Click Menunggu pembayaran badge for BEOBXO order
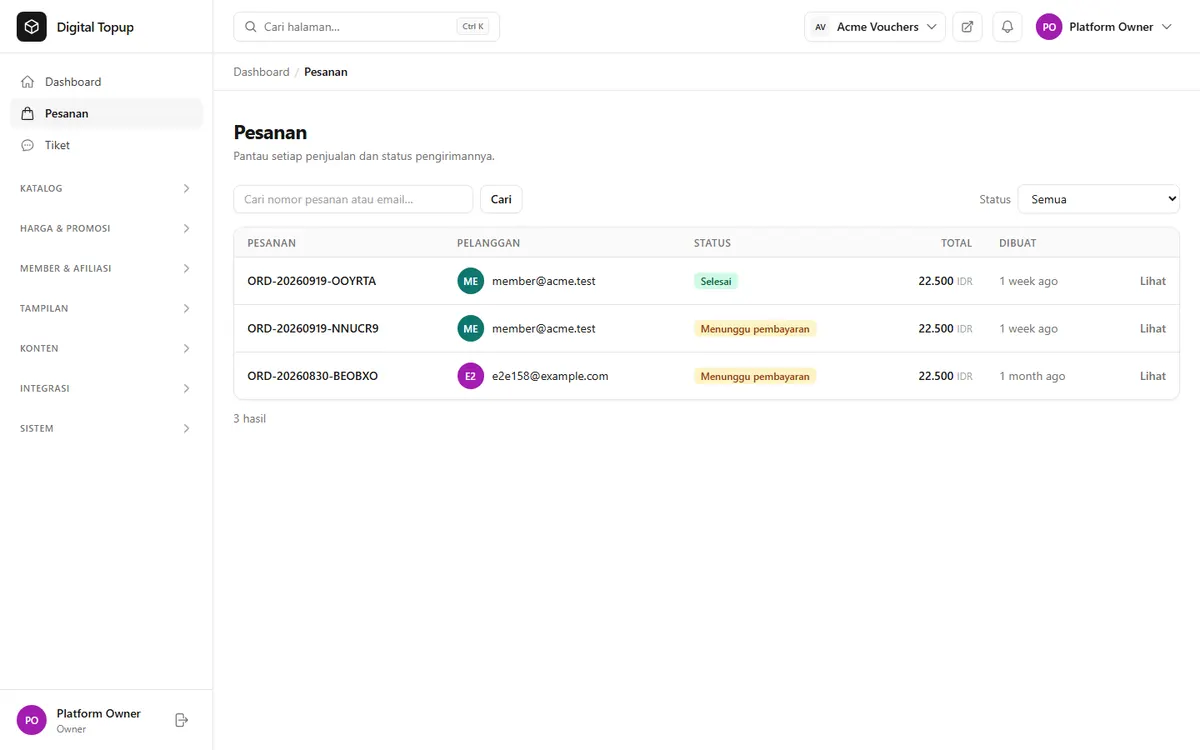The image size is (1200, 750). click(x=755, y=376)
